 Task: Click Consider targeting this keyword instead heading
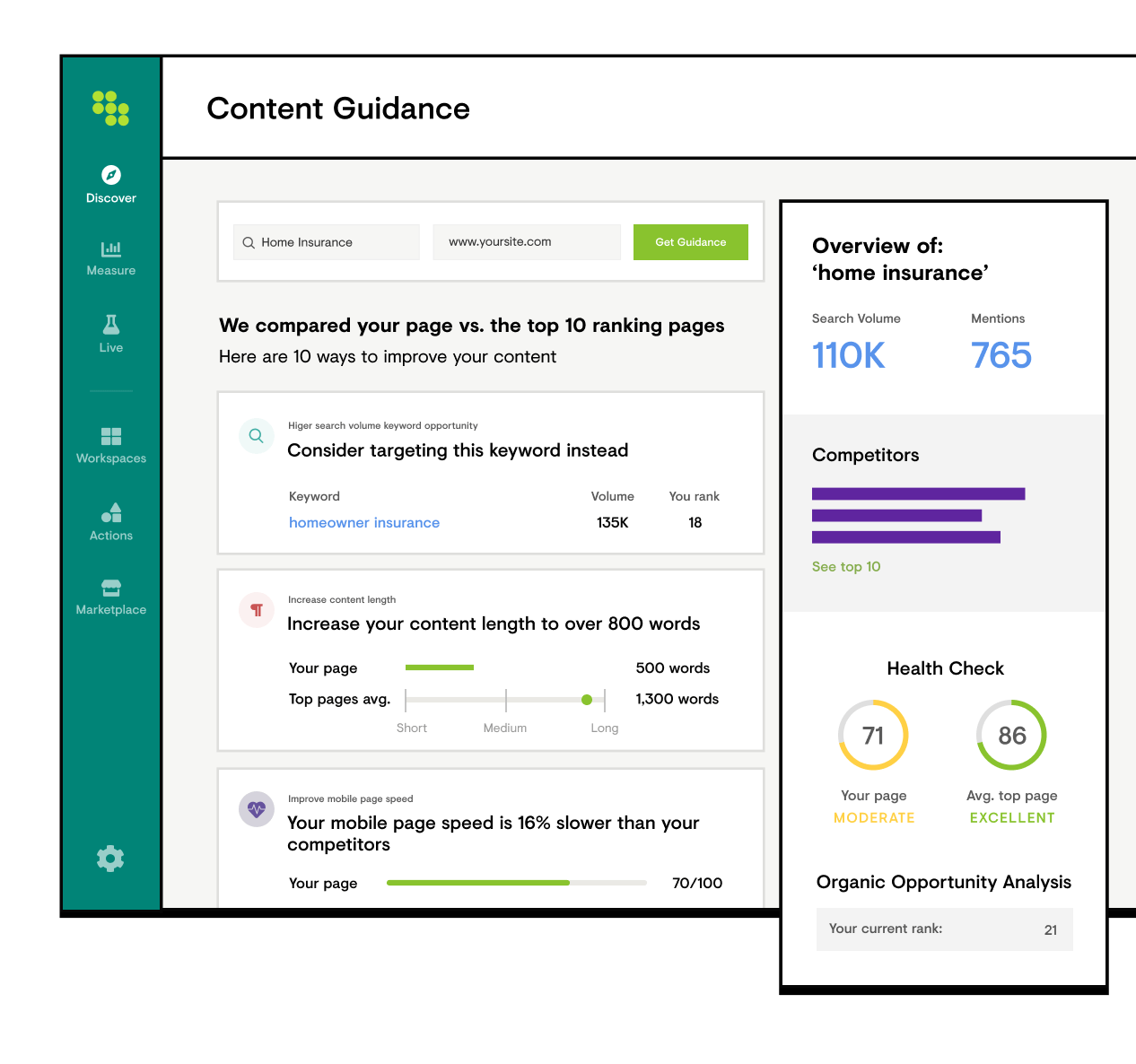pyautogui.click(x=458, y=450)
